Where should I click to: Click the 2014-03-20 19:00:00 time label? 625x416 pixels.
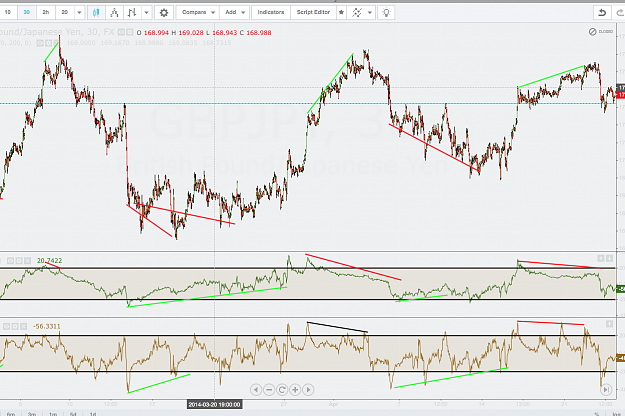tap(214, 404)
